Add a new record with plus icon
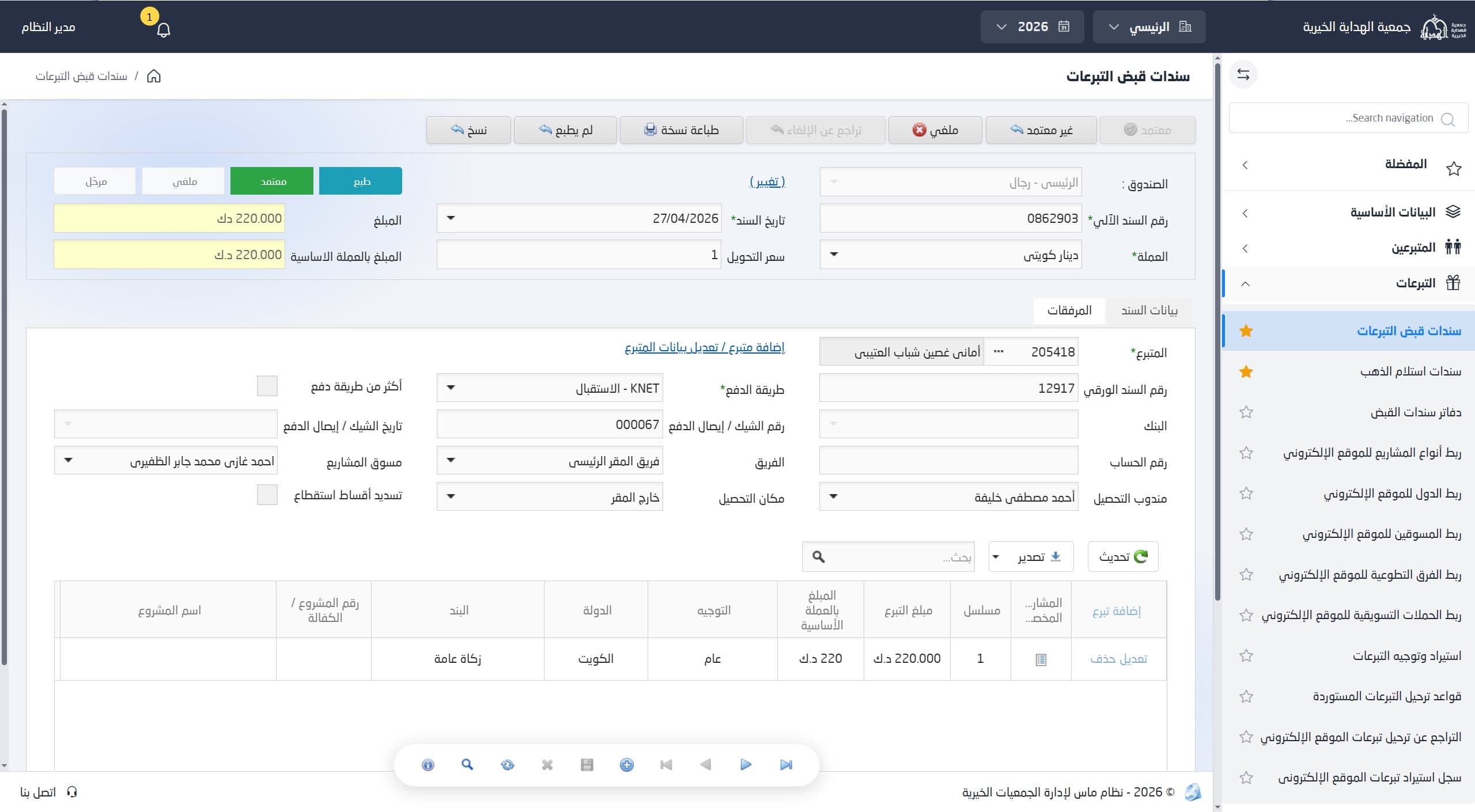Screen dimensions: 1475x812 pyautogui.click(x=627, y=765)
